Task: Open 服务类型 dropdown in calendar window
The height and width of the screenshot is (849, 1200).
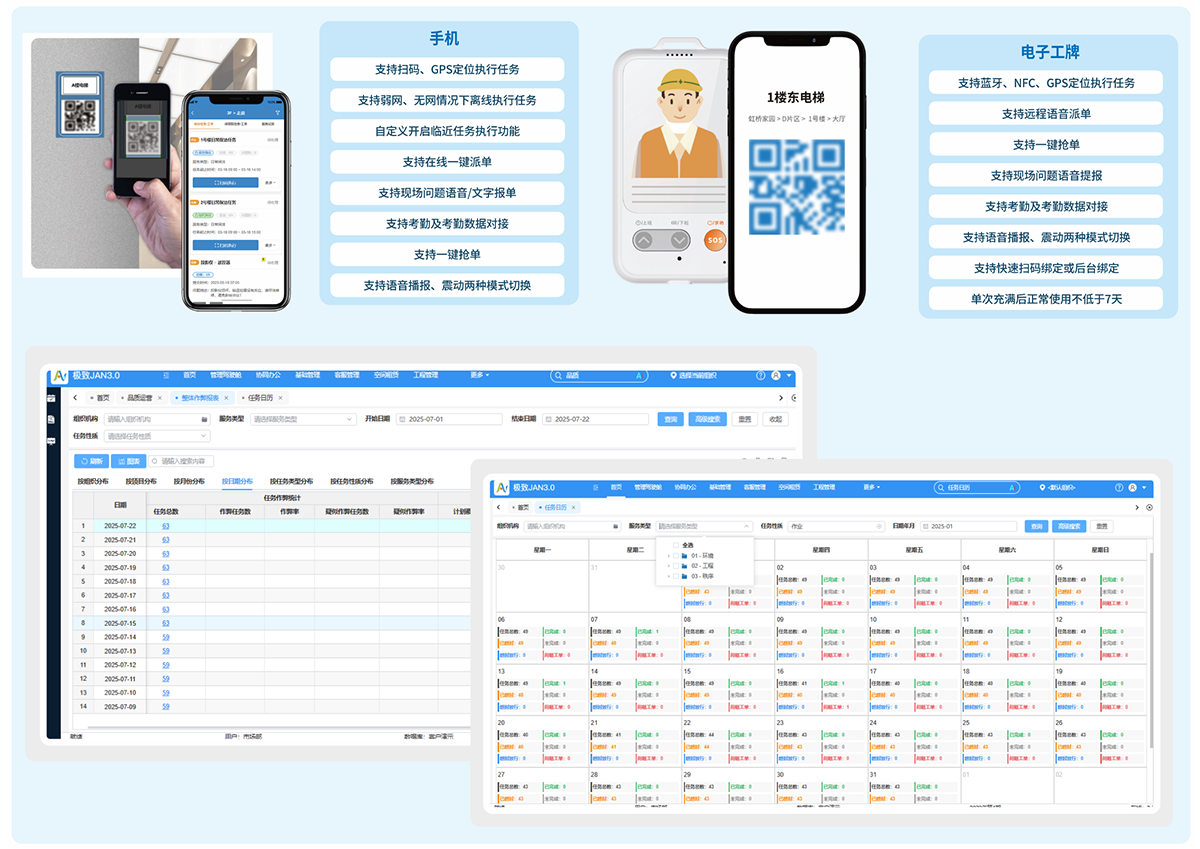Action: tap(704, 526)
